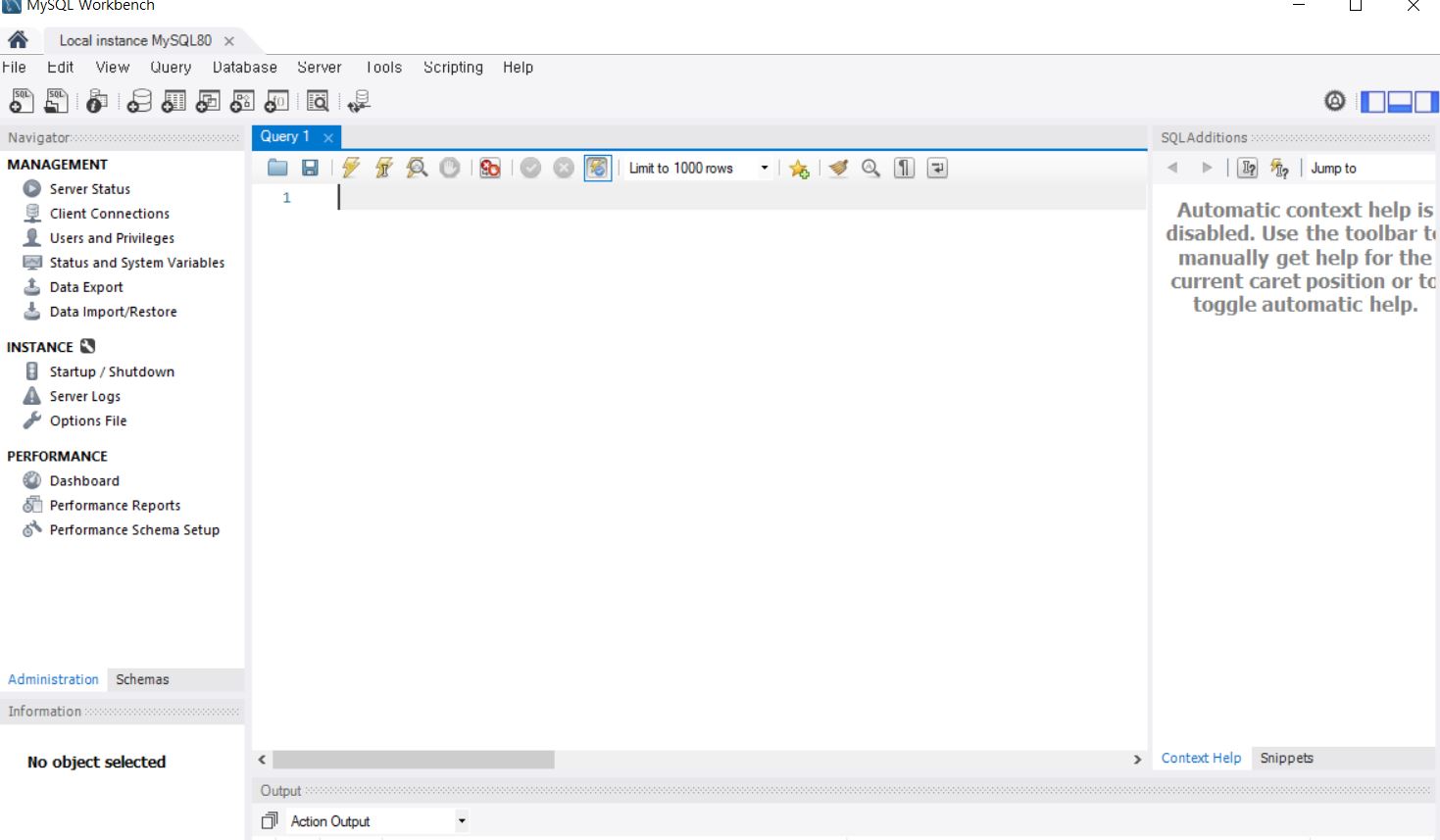Toggle the bottom output panel visibility
Screen dimensions: 1440x840
(x=1400, y=101)
